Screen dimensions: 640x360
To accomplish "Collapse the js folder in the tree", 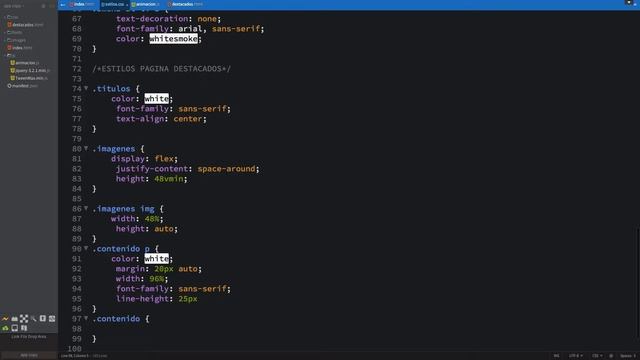I will click(10, 55).
